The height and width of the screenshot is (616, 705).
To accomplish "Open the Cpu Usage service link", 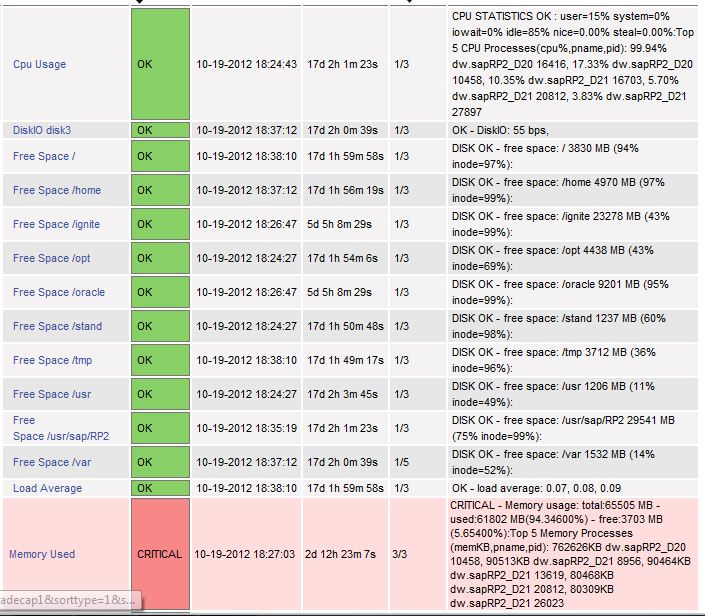I will tap(39, 64).
